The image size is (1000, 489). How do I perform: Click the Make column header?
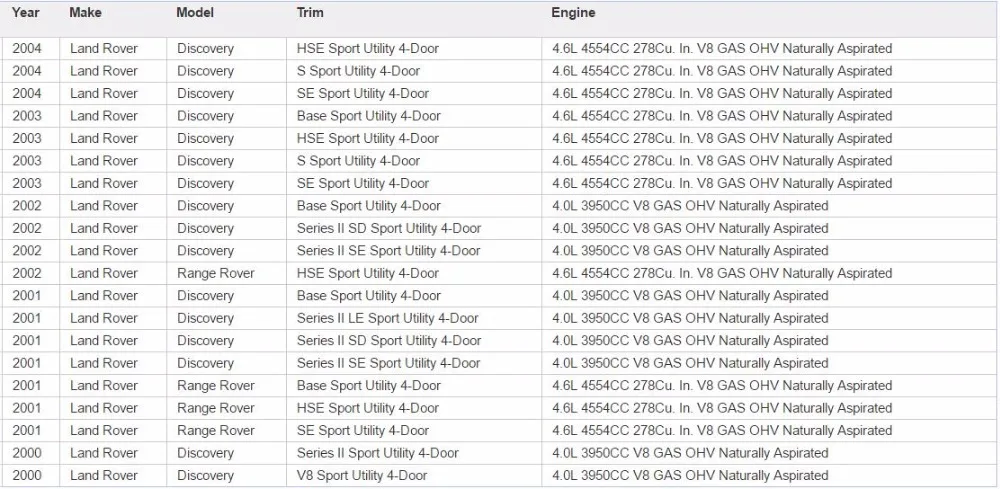(x=85, y=13)
